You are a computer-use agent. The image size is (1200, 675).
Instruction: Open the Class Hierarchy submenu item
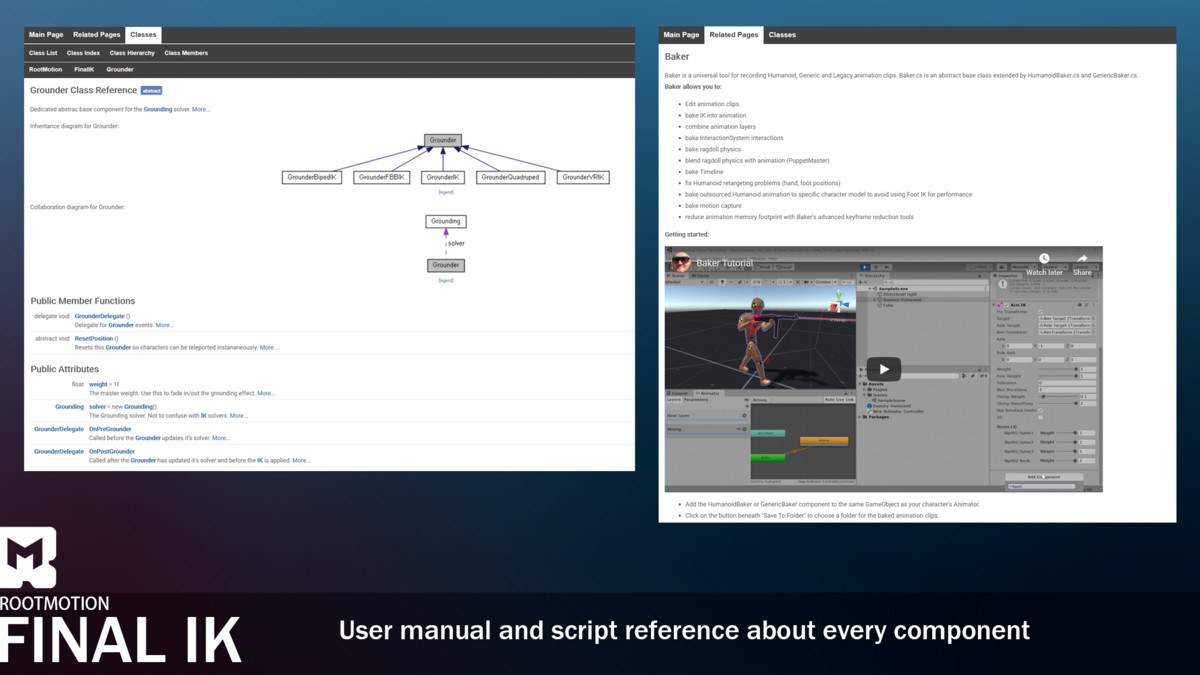click(x=132, y=53)
